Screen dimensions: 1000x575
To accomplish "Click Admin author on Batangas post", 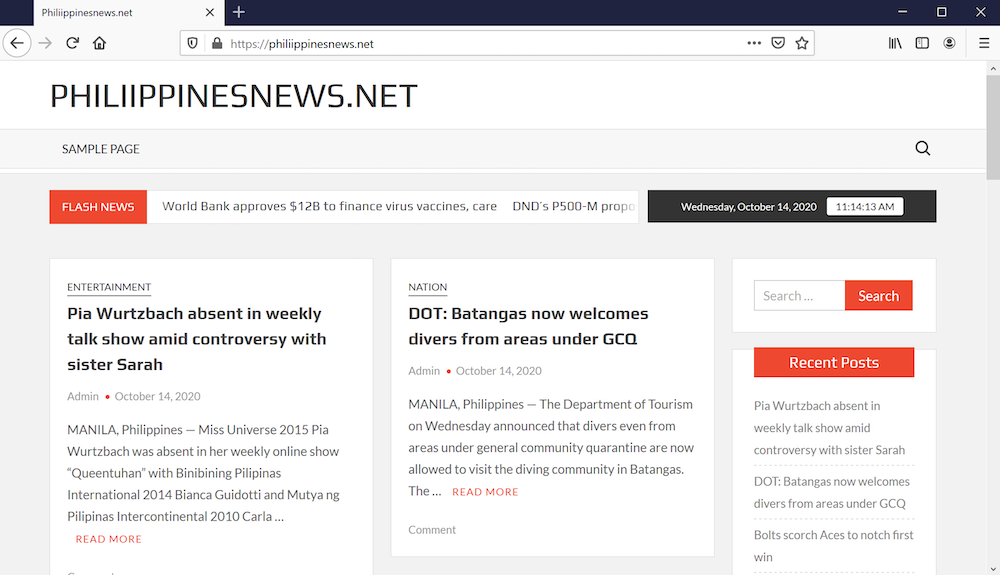I will tap(424, 371).
